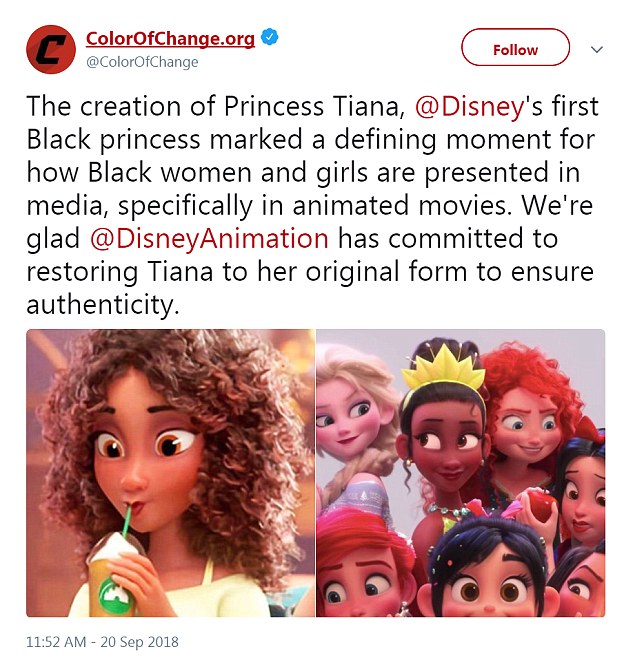Click the tweet body text

pos(312,205)
